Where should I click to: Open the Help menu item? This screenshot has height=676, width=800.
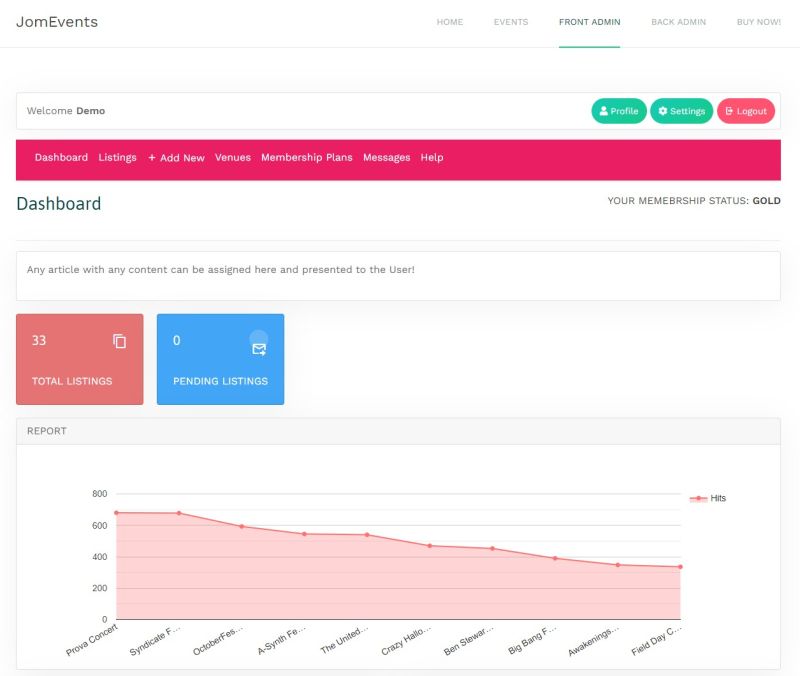(x=431, y=158)
